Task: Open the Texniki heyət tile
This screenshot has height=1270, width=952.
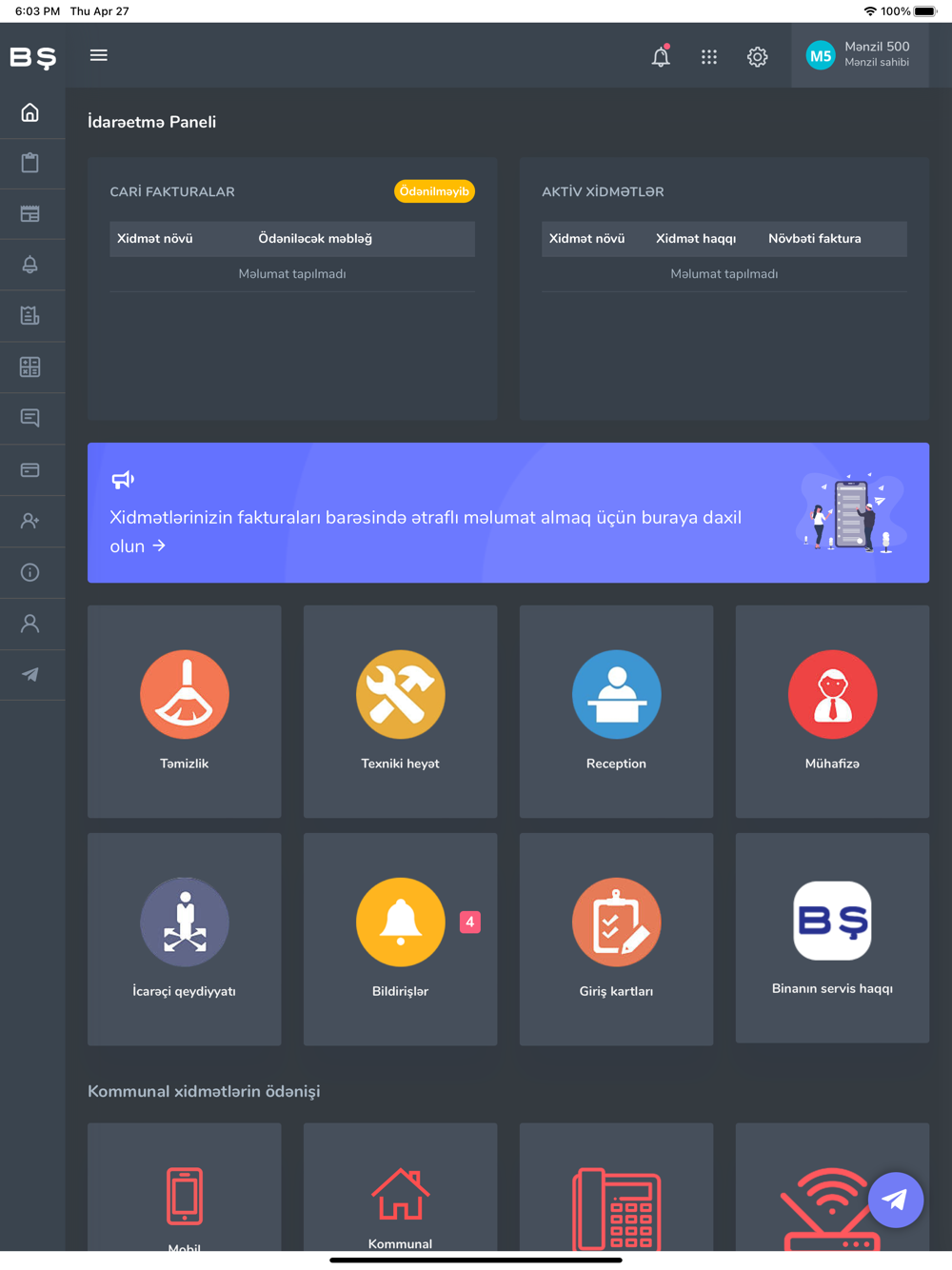Action: point(400,711)
